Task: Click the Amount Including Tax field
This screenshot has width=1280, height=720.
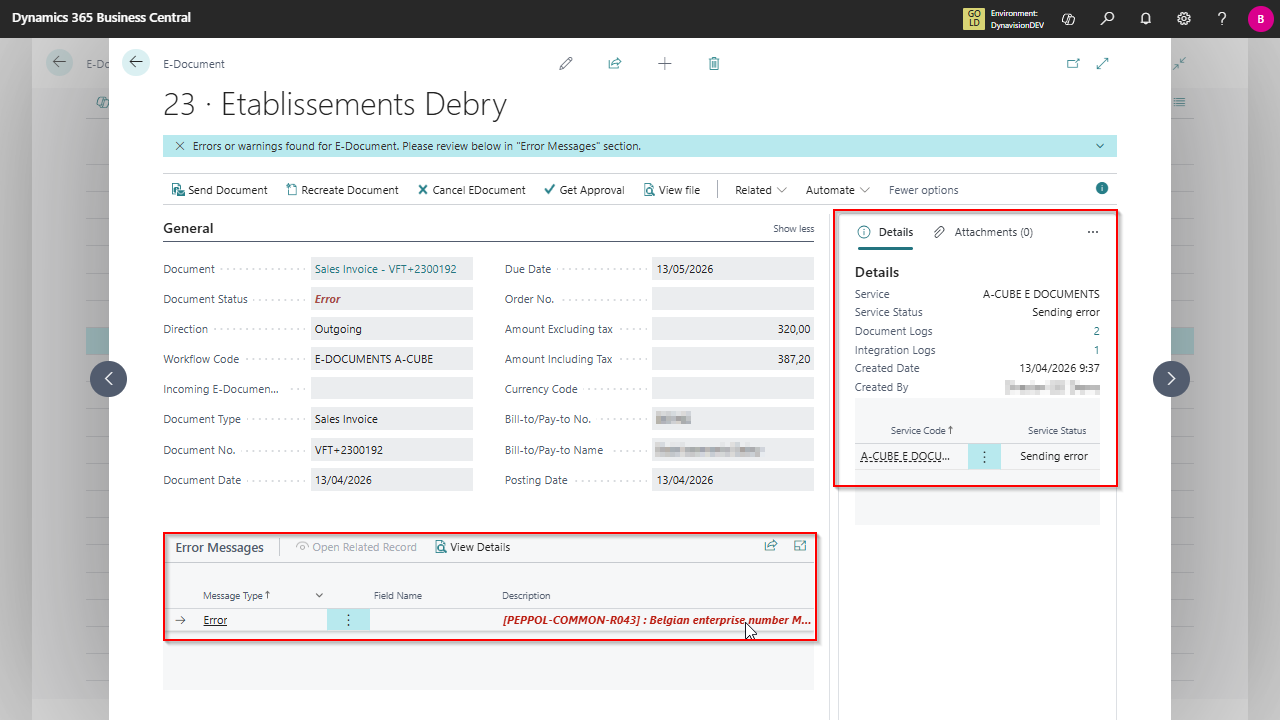Action: (x=733, y=359)
